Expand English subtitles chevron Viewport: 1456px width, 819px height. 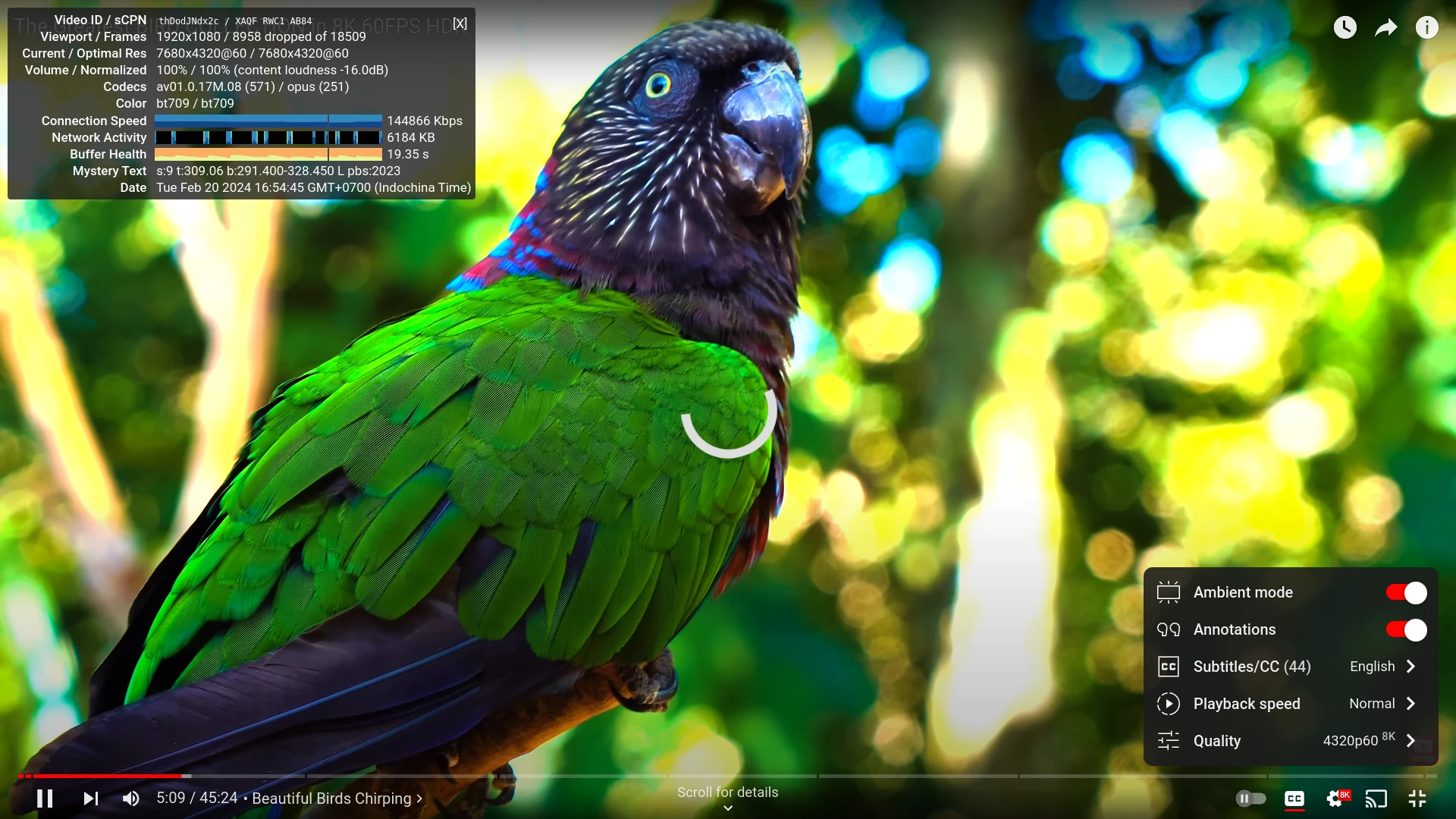1410,667
